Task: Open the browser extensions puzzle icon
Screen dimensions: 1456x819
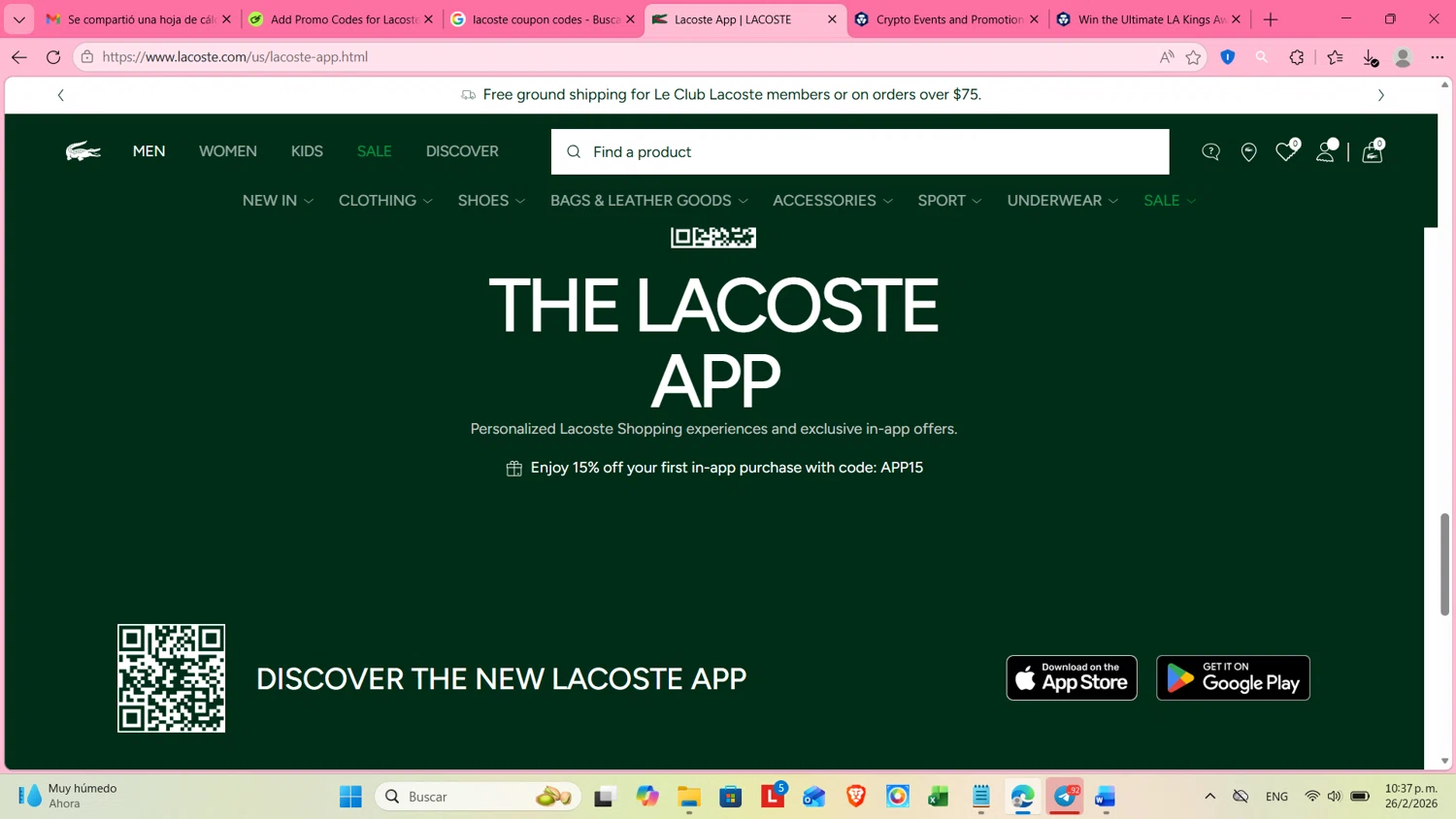Action: (1297, 57)
